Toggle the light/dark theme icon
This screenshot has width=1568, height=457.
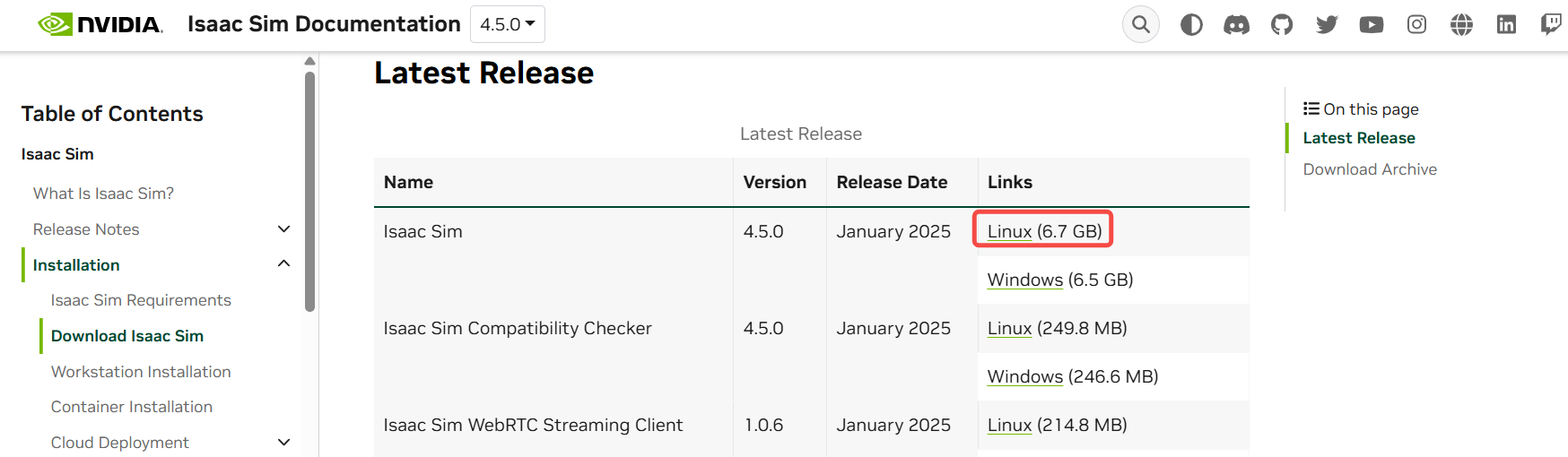point(1191,24)
